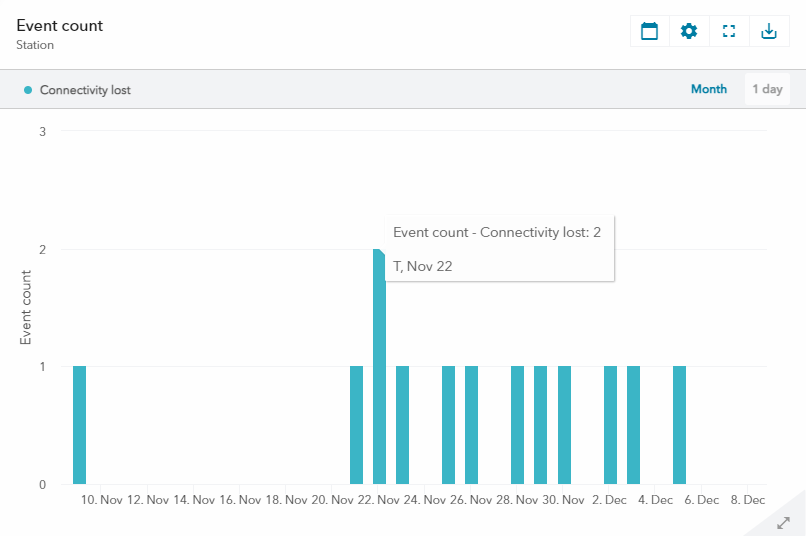The height and width of the screenshot is (537, 809).
Task: Click the last bar before 6. Dec
Action: (679, 425)
